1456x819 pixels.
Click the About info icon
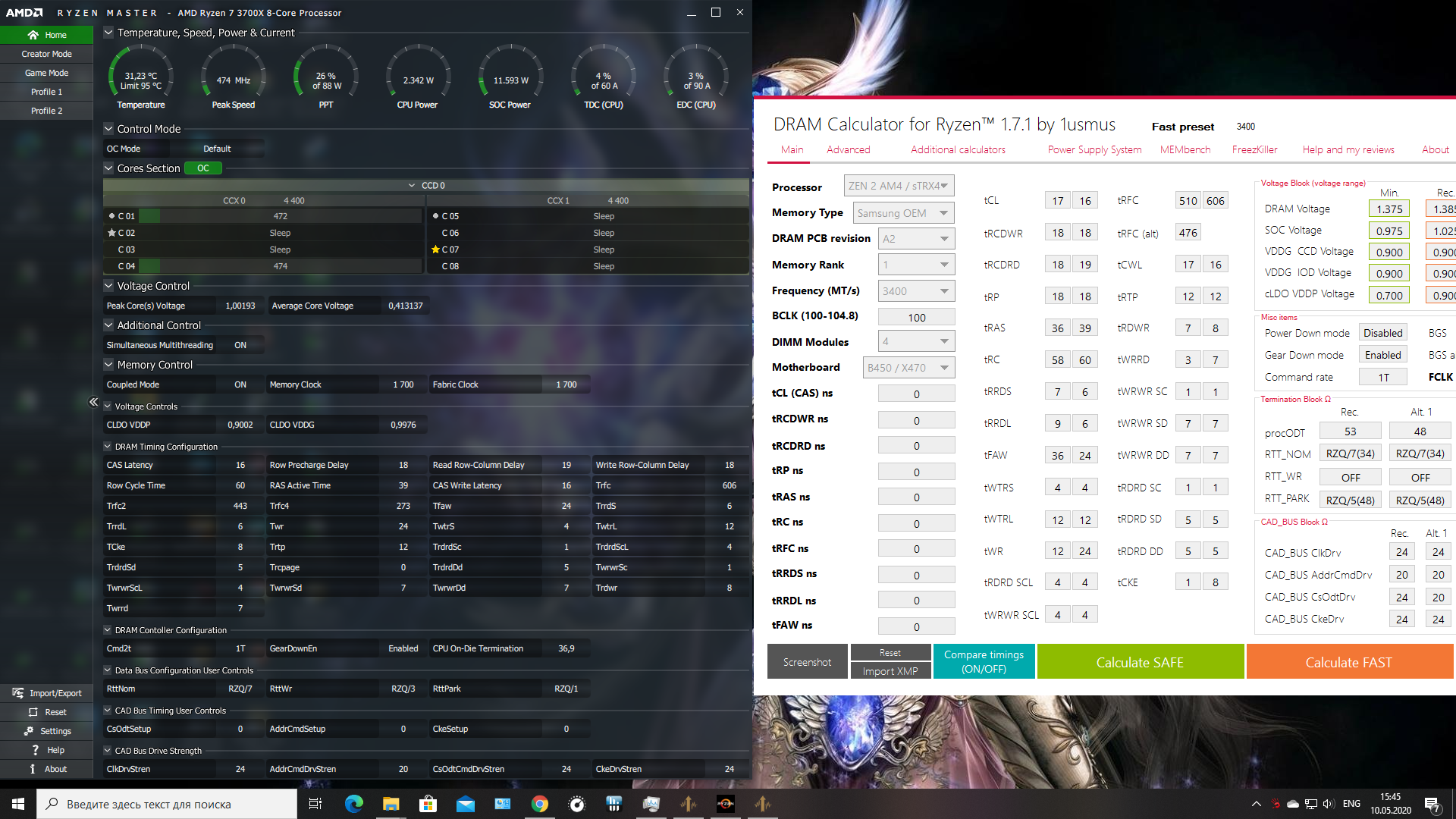33,769
